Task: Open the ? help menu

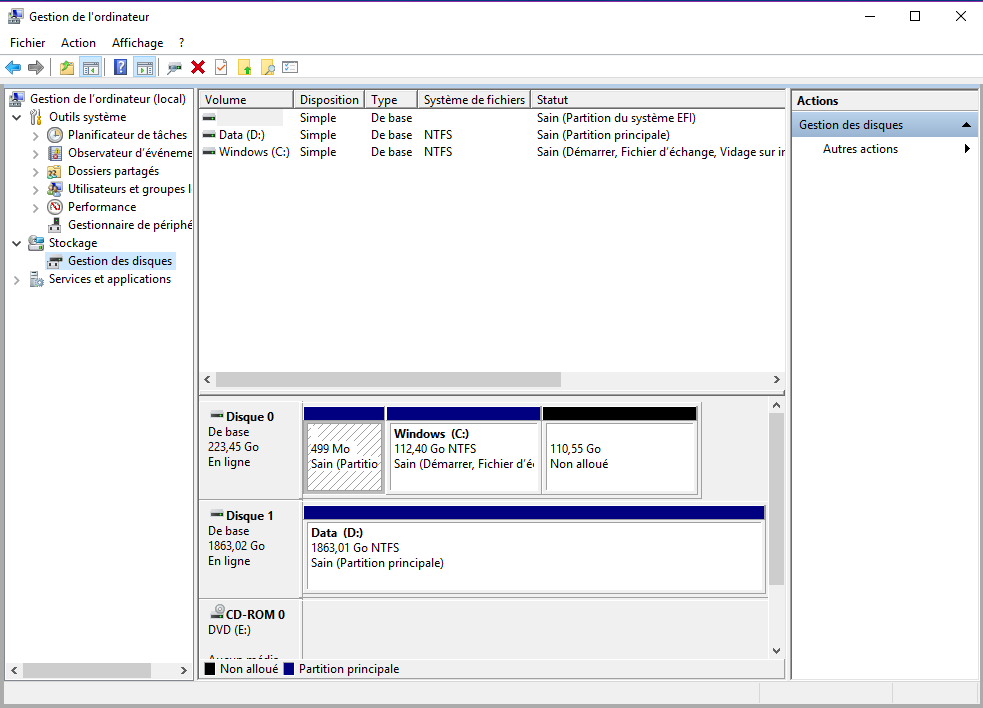Action: pos(182,43)
